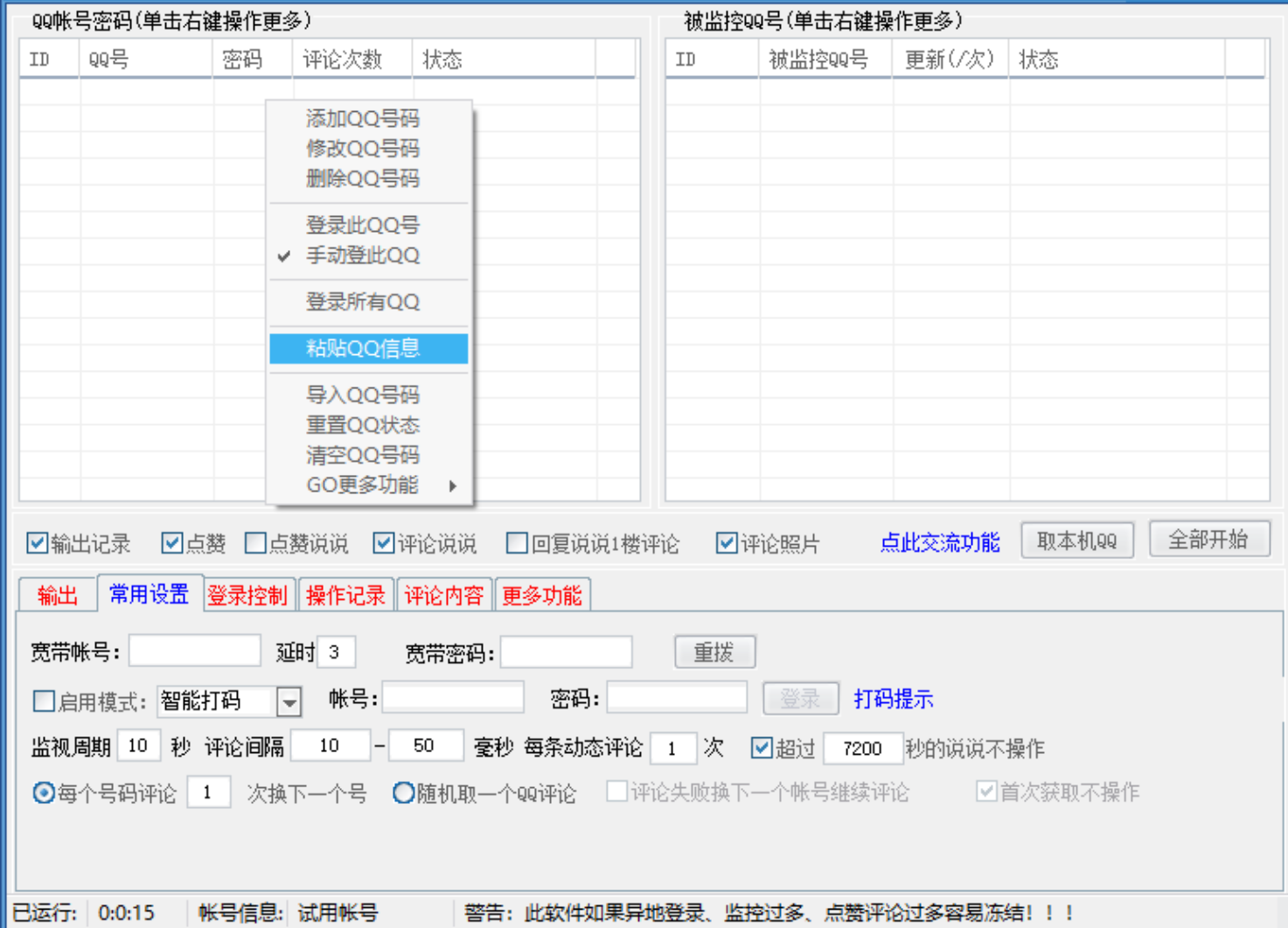
Task: Click 每个号码评论 count field
Action: pyautogui.click(x=209, y=792)
